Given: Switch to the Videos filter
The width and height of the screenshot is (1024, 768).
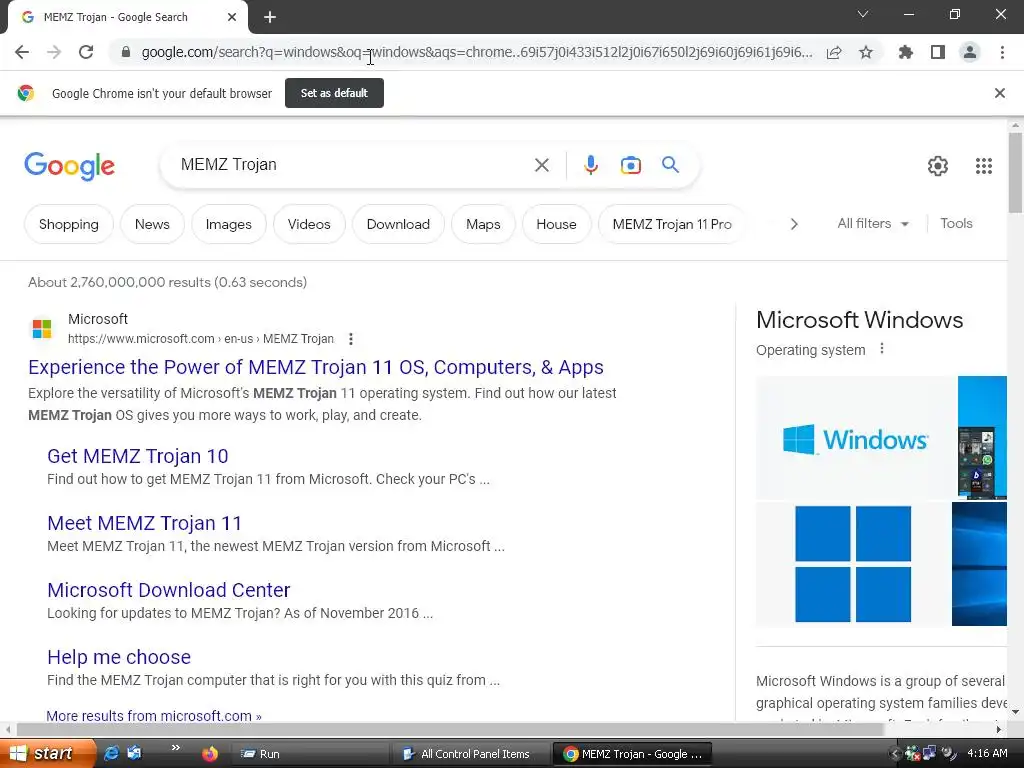Looking at the screenshot, I should tap(309, 224).
